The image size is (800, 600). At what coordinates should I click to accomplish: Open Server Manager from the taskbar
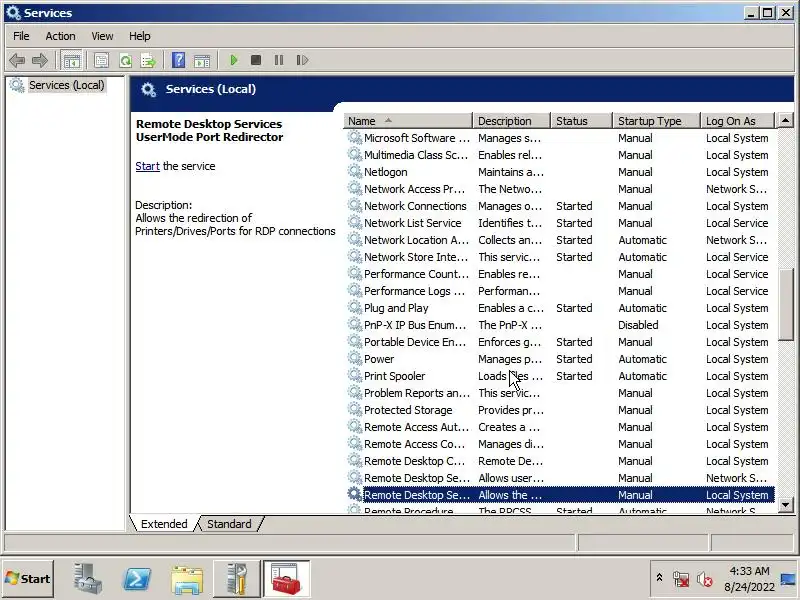coord(88,579)
